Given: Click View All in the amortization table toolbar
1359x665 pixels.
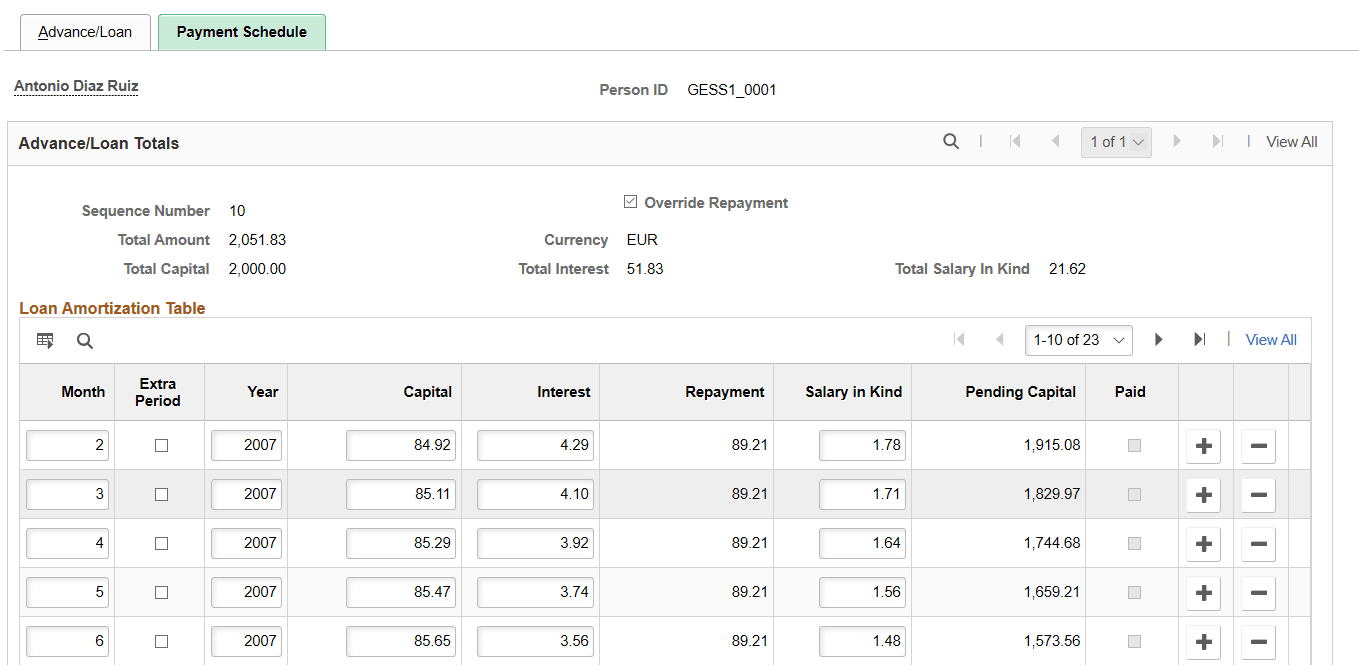Looking at the screenshot, I should (x=1270, y=339).
